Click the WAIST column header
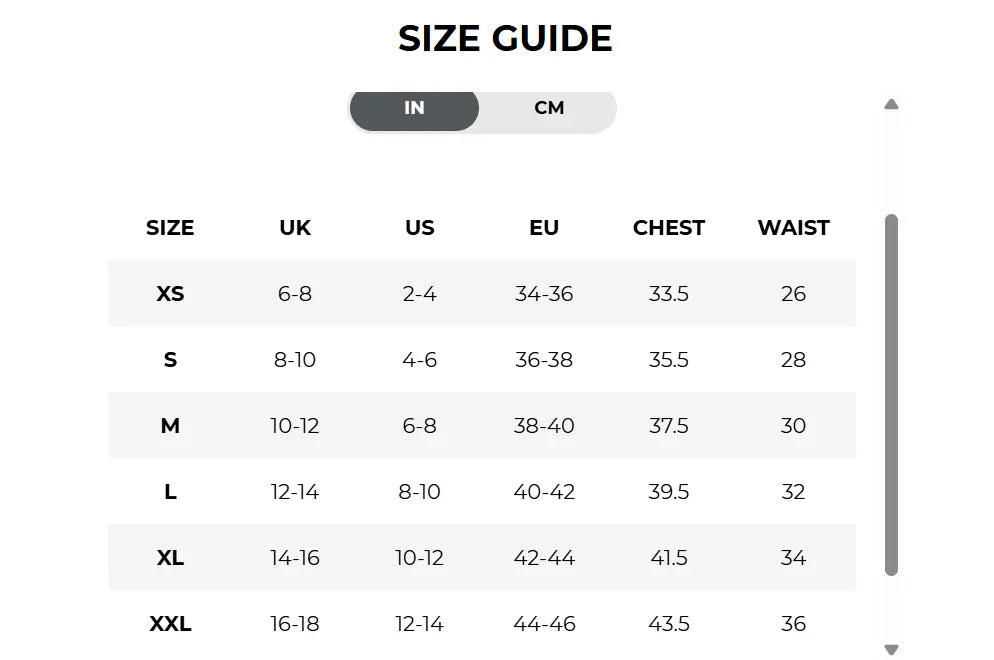Viewport: 994px width, 660px height. (x=793, y=228)
